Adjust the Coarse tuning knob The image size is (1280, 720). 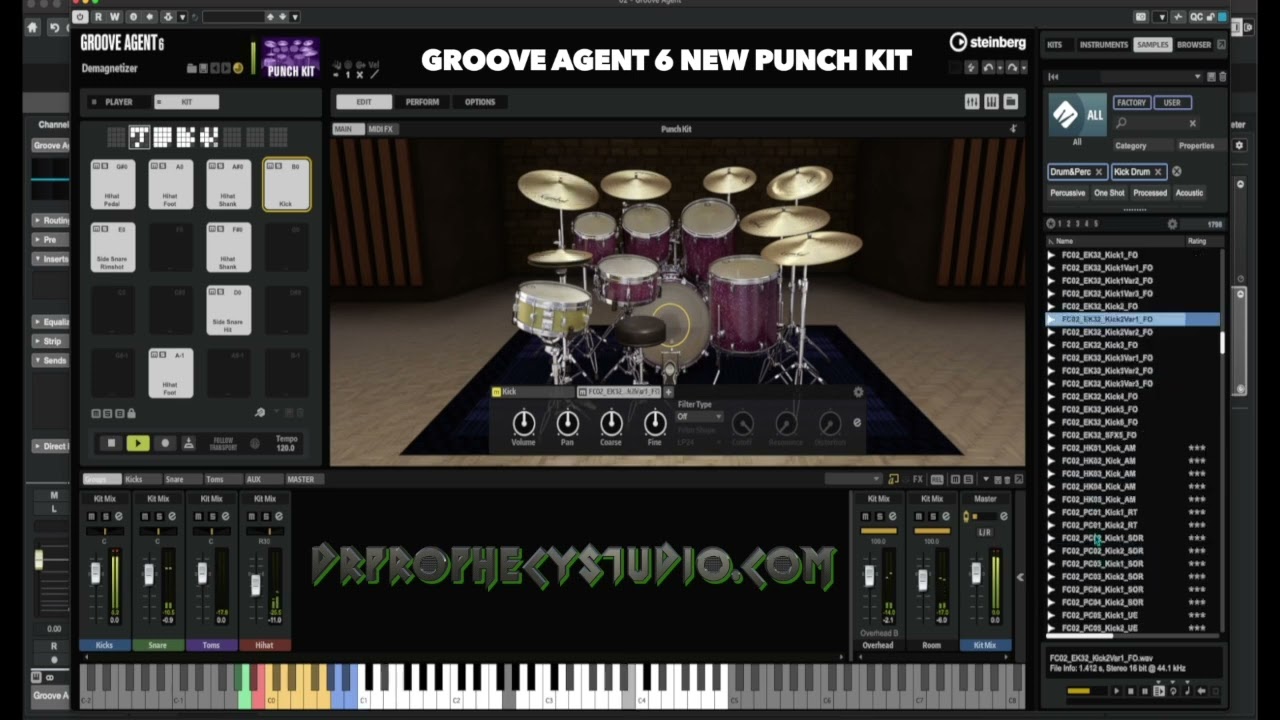611,423
